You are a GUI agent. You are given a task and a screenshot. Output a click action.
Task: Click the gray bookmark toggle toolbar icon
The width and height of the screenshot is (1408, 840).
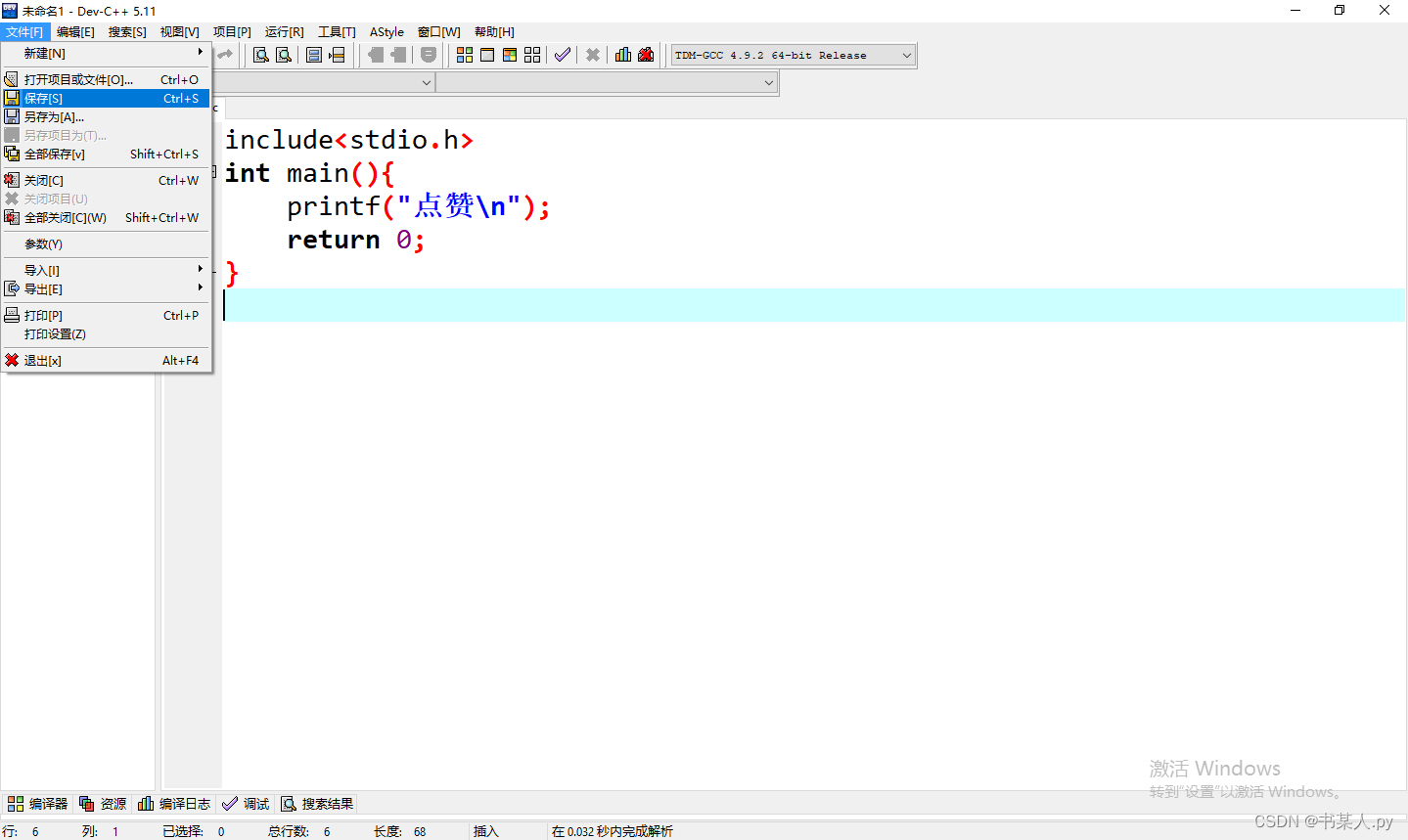coord(429,55)
